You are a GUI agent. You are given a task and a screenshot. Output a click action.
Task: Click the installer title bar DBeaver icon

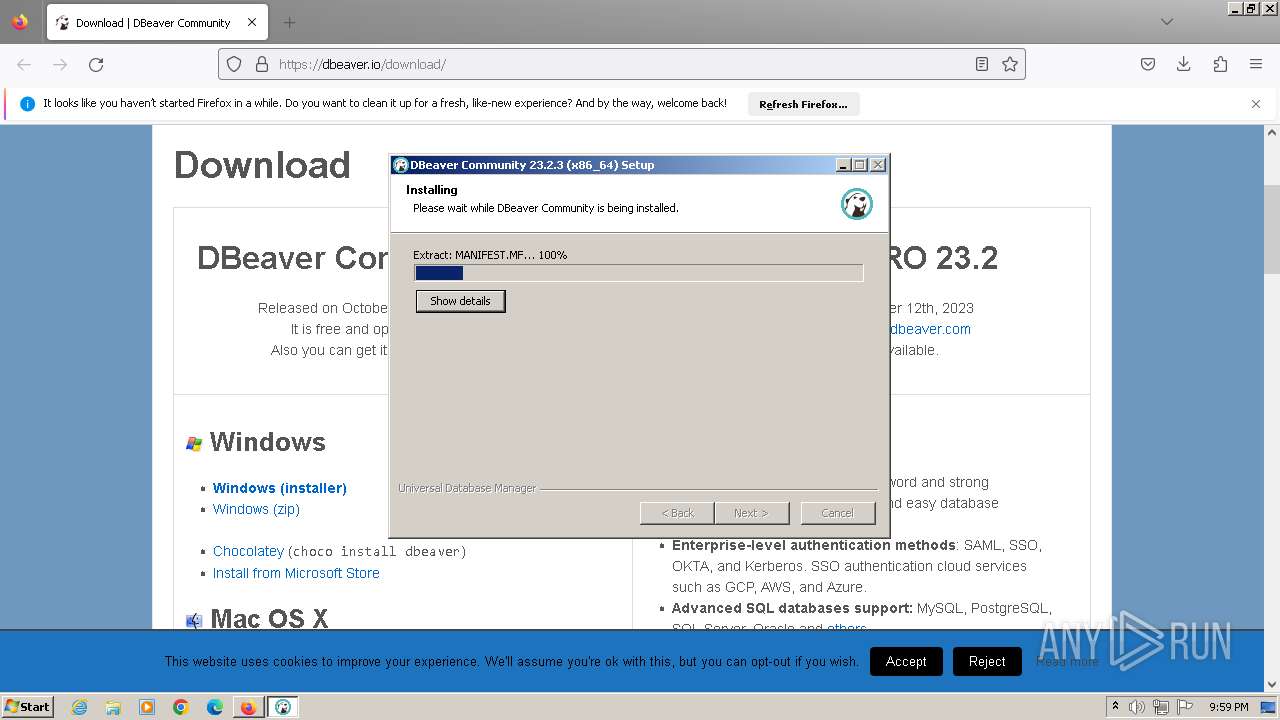pyautogui.click(x=400, y=165)
